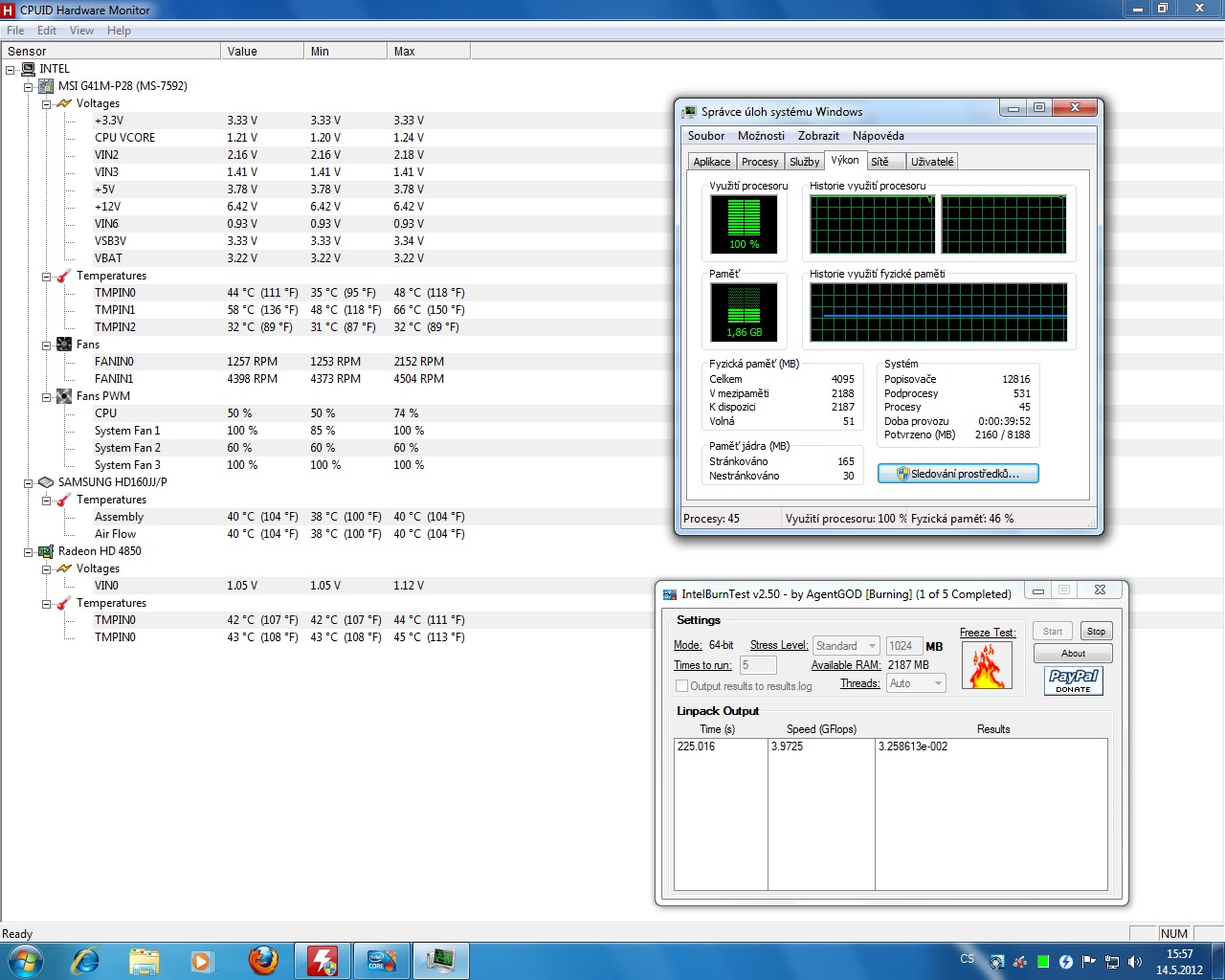Open Windows Explorer folder taskbar icon
This screenshot has width=1225, height=980.
144,961
